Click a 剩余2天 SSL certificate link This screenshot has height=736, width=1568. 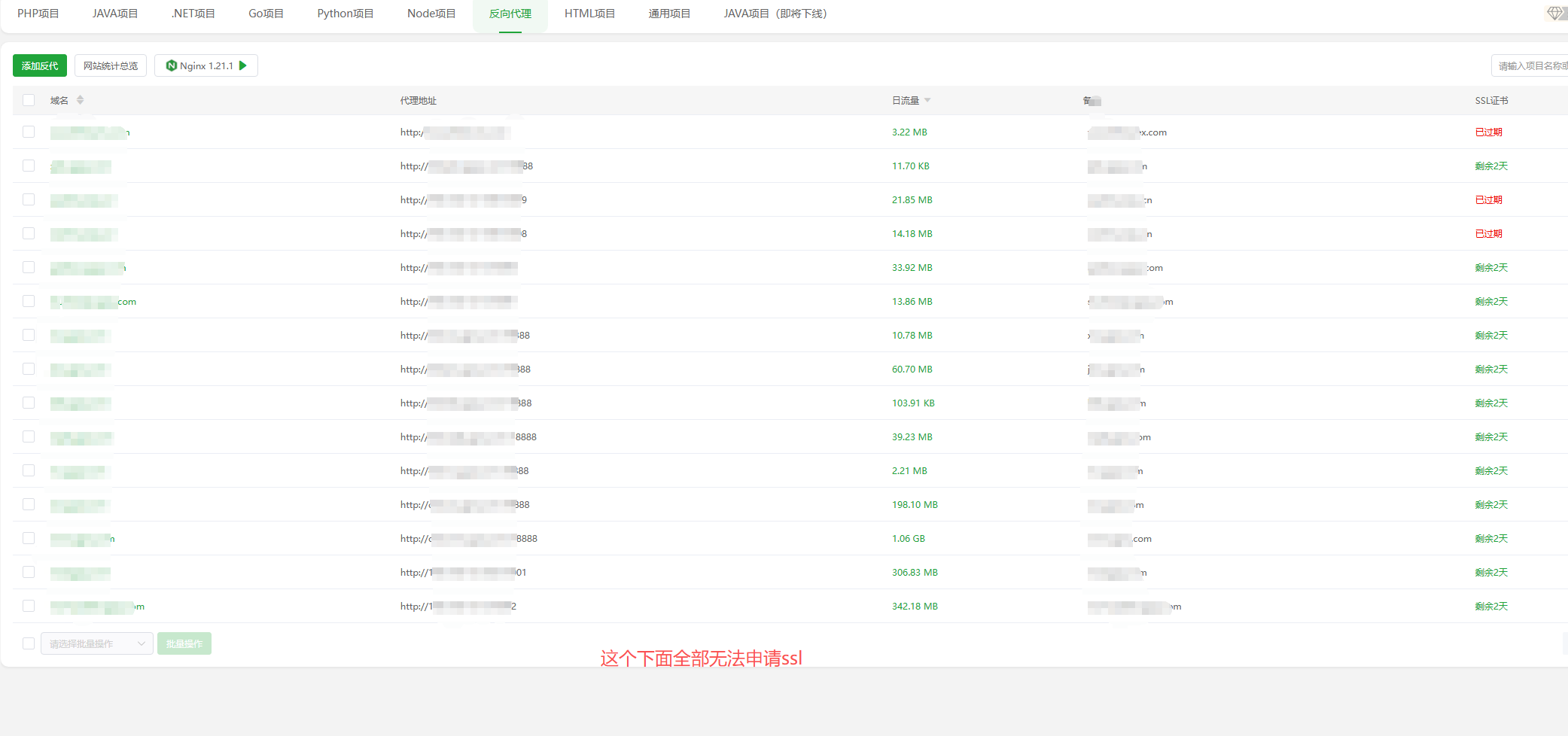coord(1491,166)
